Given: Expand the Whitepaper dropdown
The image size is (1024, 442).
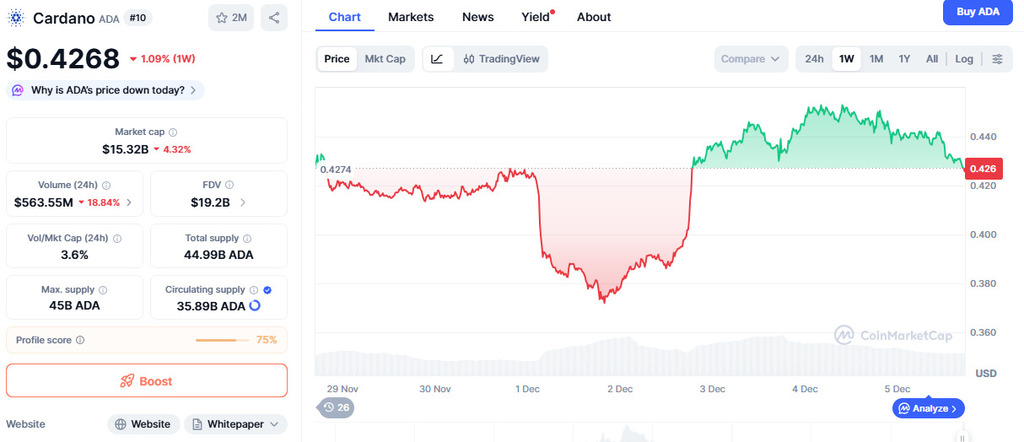Looking at the screenshot, I should coord(235,424).
